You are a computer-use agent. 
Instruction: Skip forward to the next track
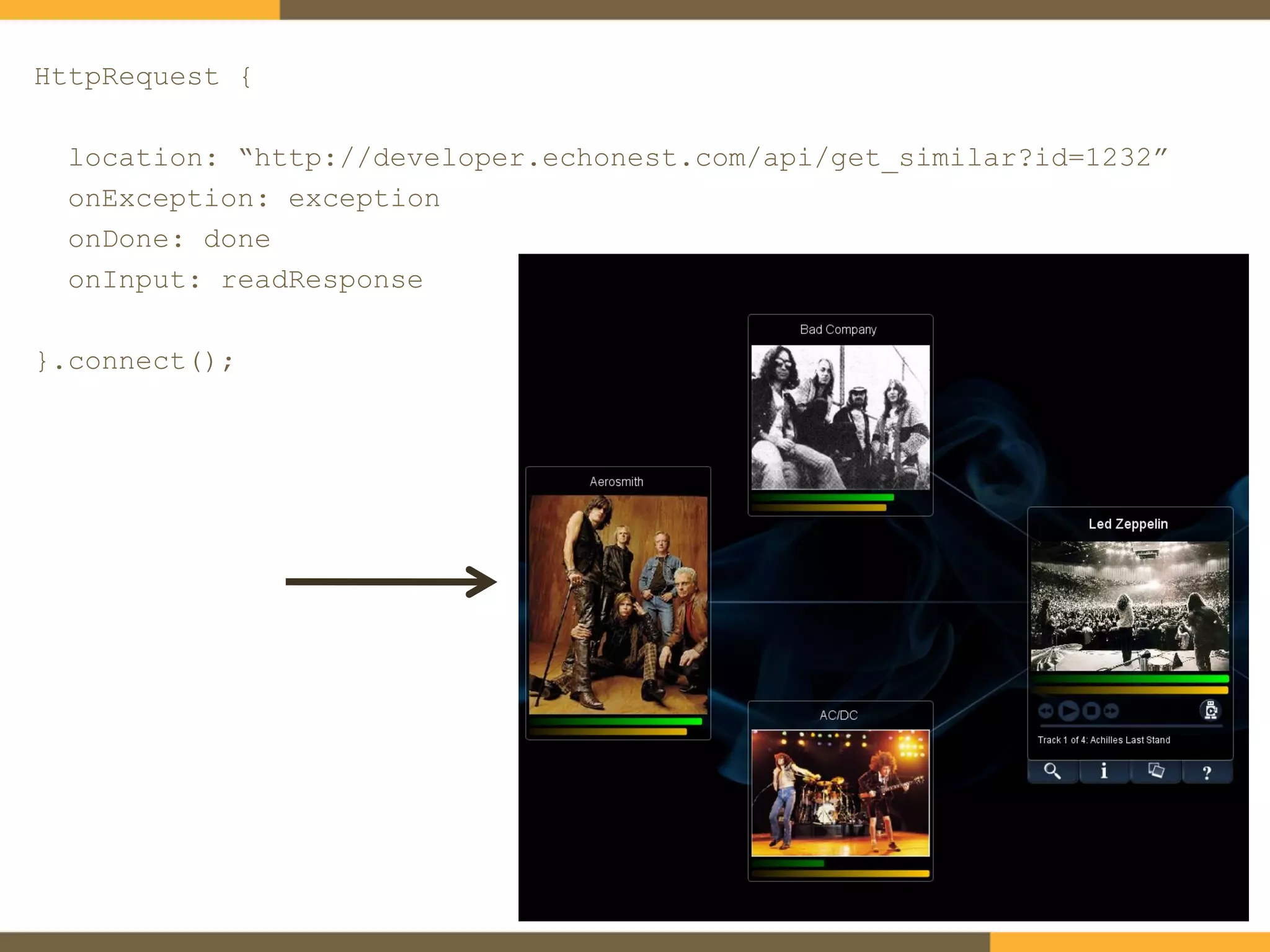click(x=1111, y=711)
